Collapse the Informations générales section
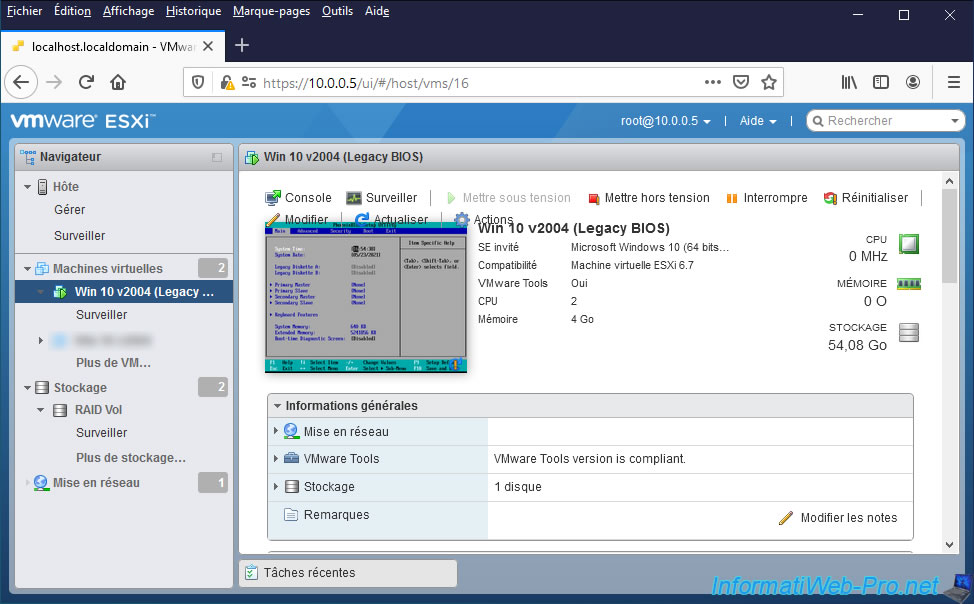974x604 pixels. point(278,406)
